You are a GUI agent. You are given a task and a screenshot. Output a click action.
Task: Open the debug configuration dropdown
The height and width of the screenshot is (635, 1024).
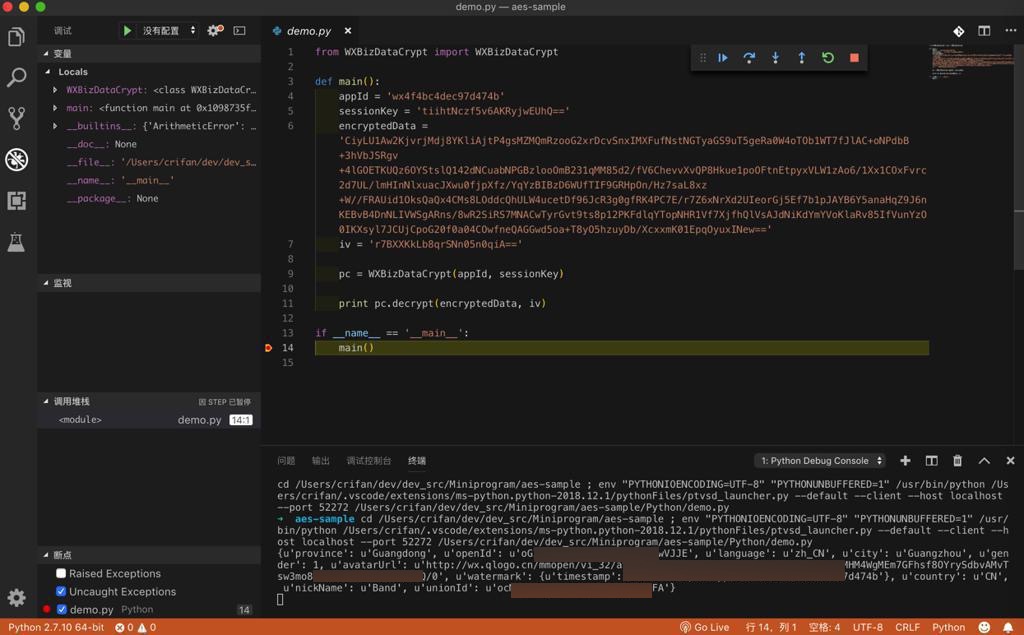coord(169,31)
